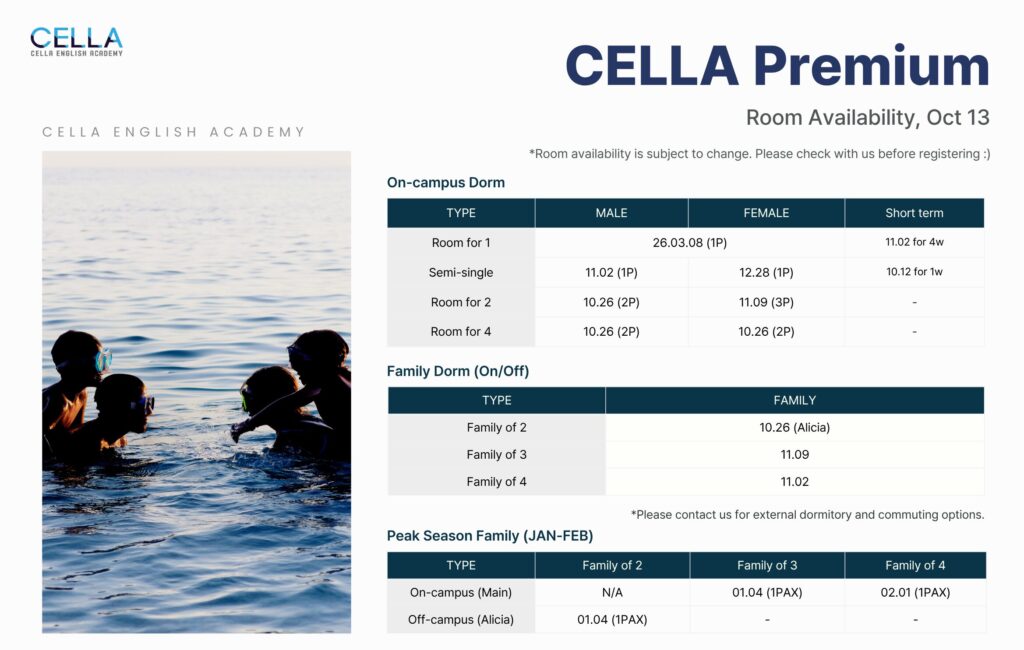Click the CELLA Premium title

tap(776, 66)
